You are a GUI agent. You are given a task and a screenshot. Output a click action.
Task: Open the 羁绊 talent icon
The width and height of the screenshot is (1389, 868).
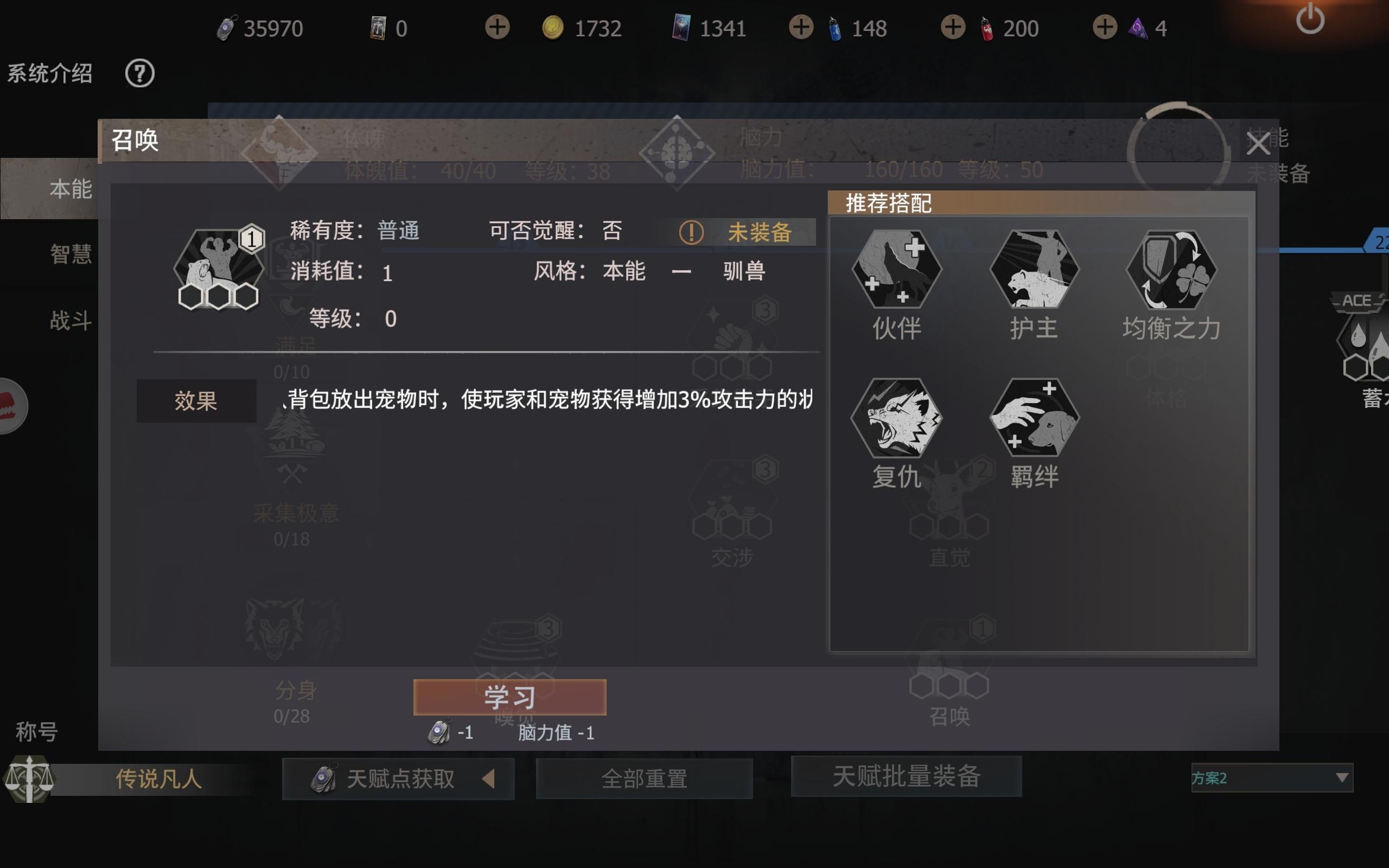(1034, 418)
